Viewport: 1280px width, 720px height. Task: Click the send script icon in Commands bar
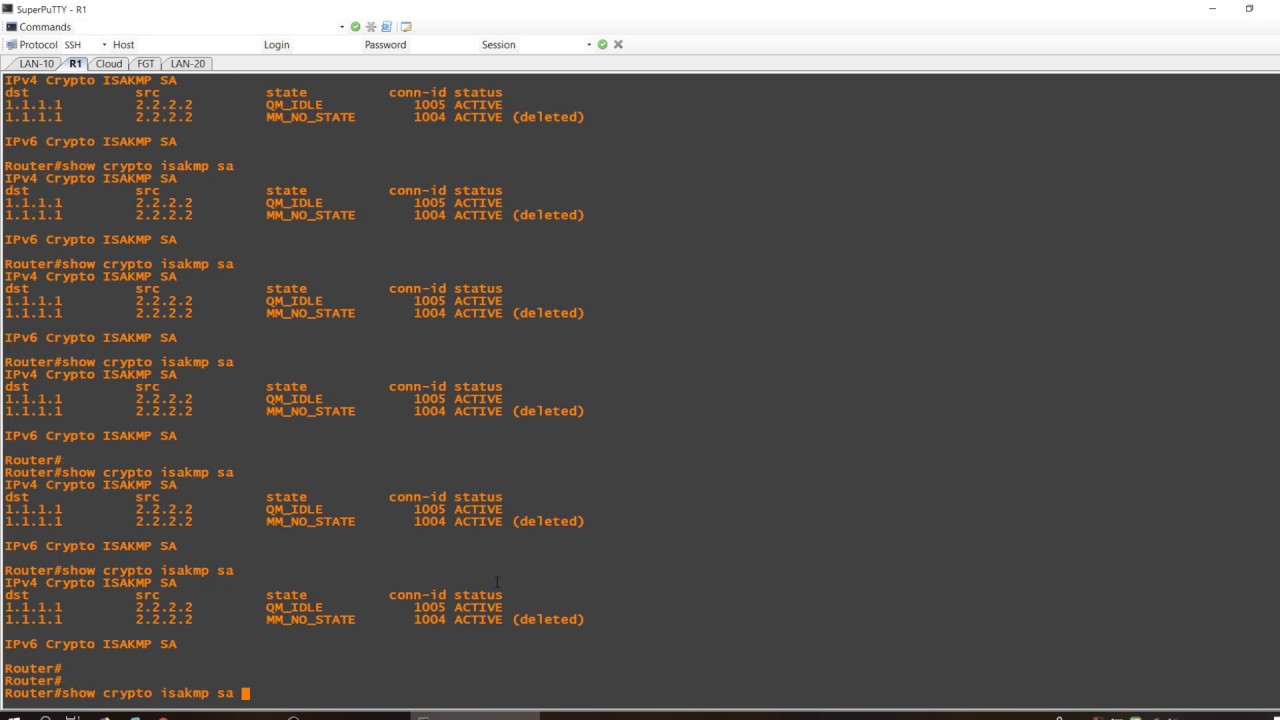(x=387, y=27)
